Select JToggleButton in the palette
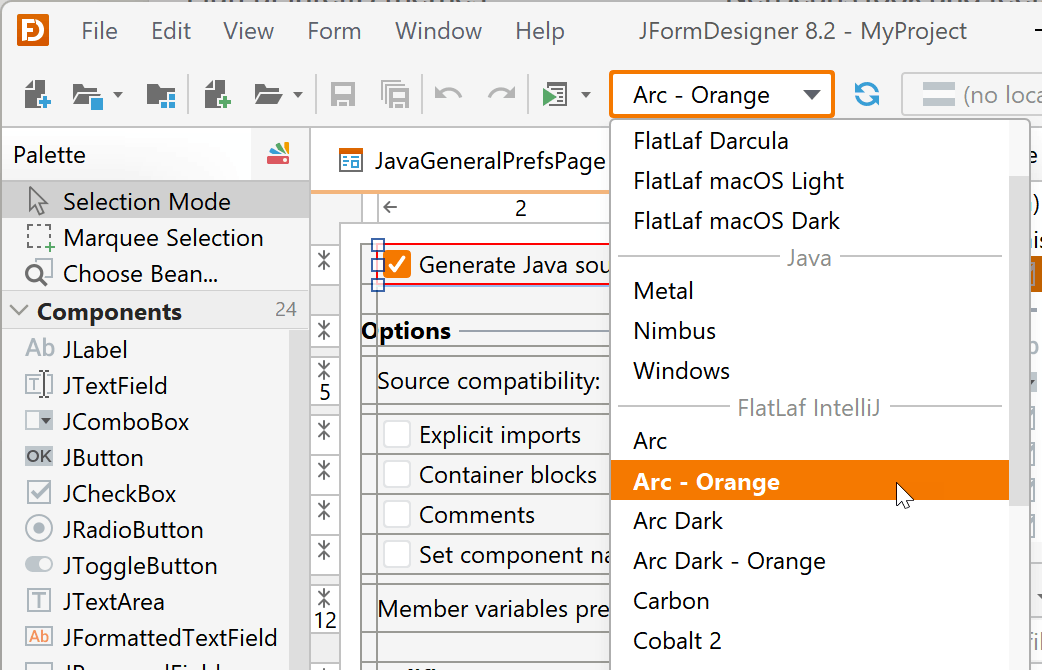 pyautogui.click(x=146, y=566)
